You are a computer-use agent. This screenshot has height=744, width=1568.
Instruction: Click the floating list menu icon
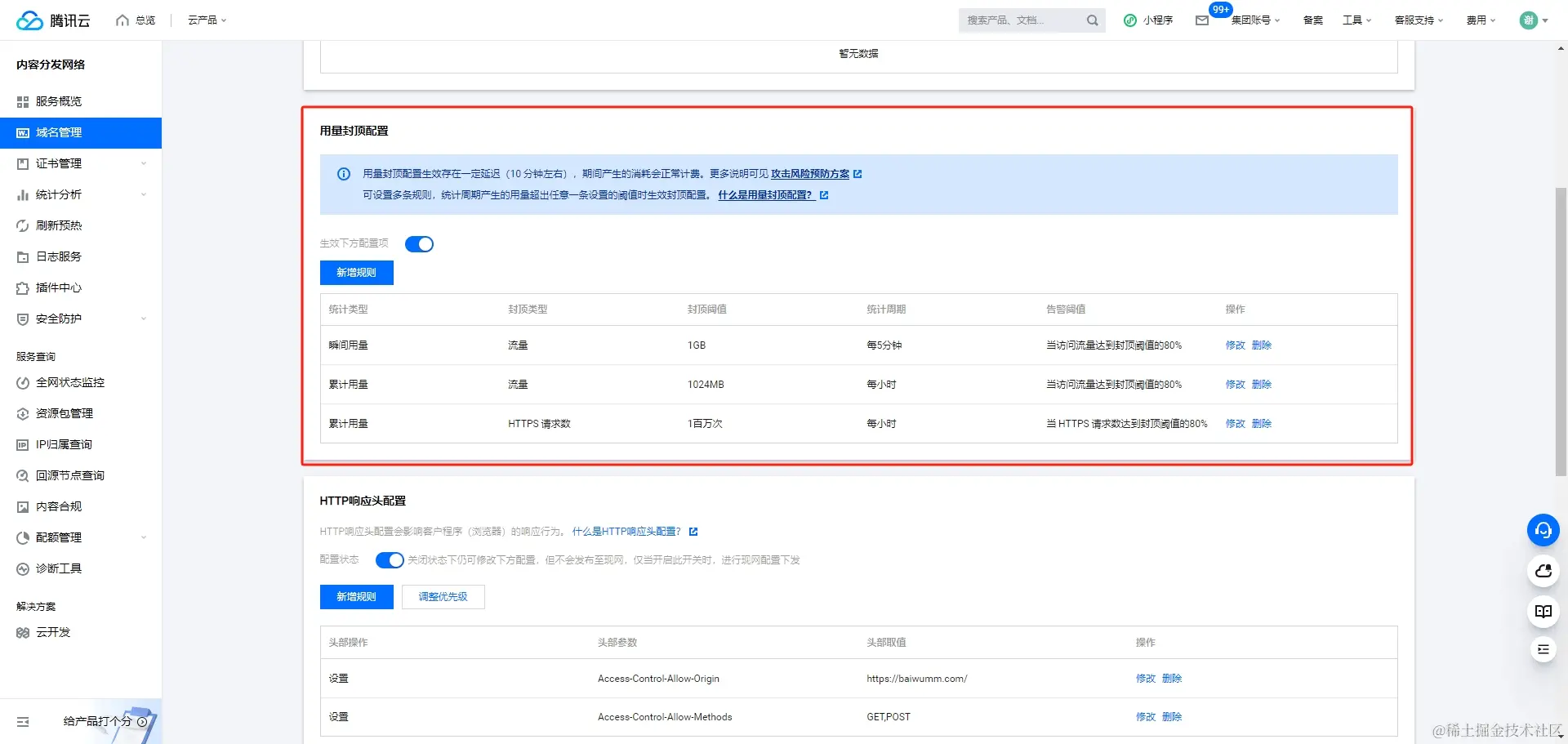coord(1543,649)
